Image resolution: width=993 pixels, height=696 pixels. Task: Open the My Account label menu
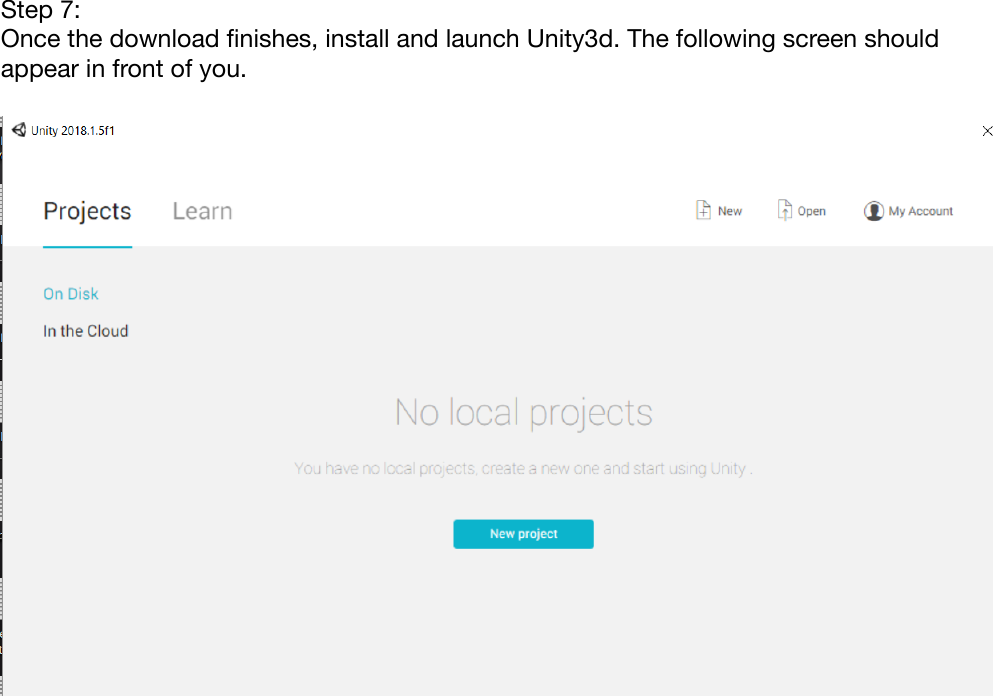[920, 212]
